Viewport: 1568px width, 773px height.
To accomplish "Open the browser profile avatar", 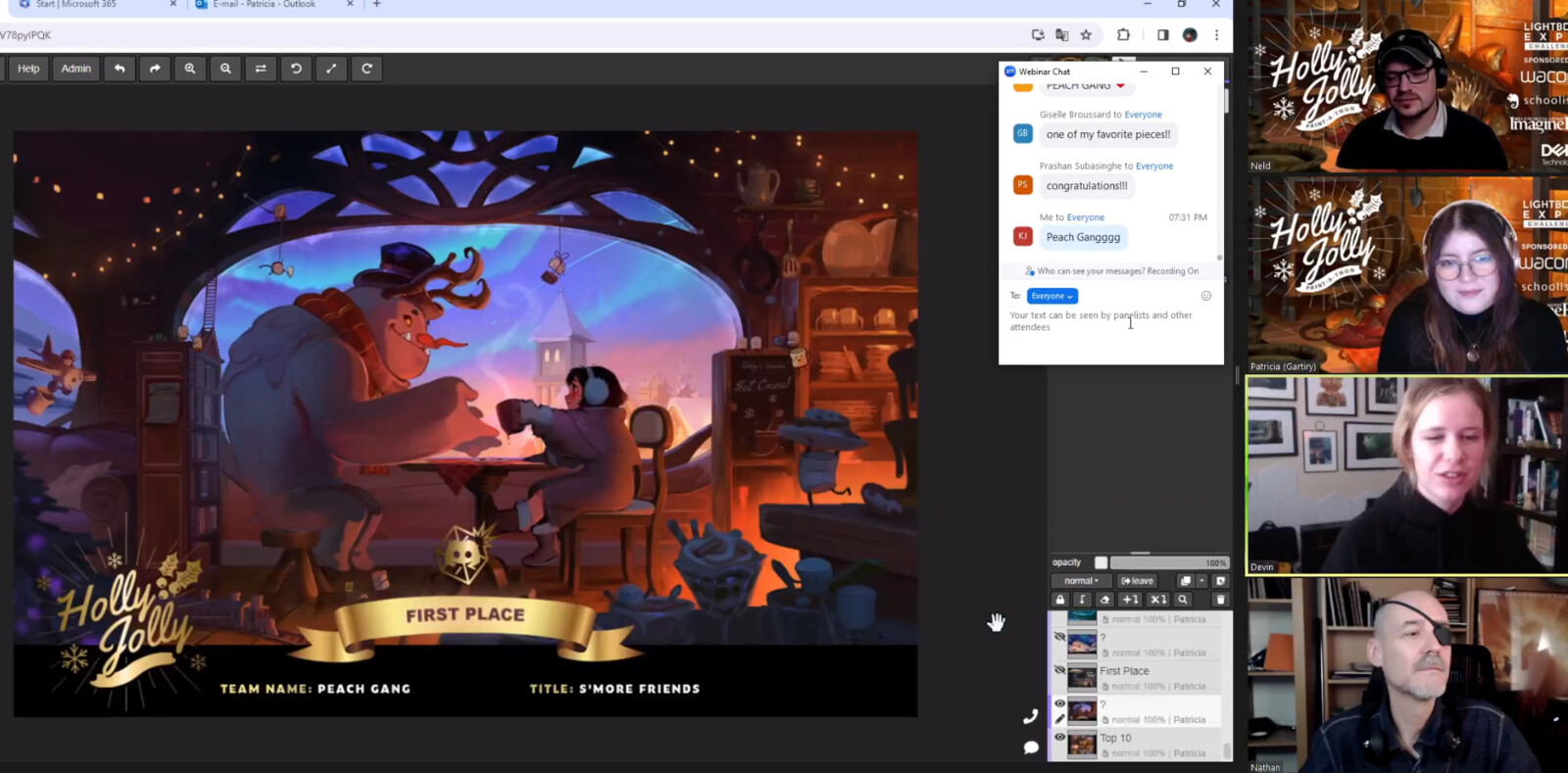I will pos(1190,35).
